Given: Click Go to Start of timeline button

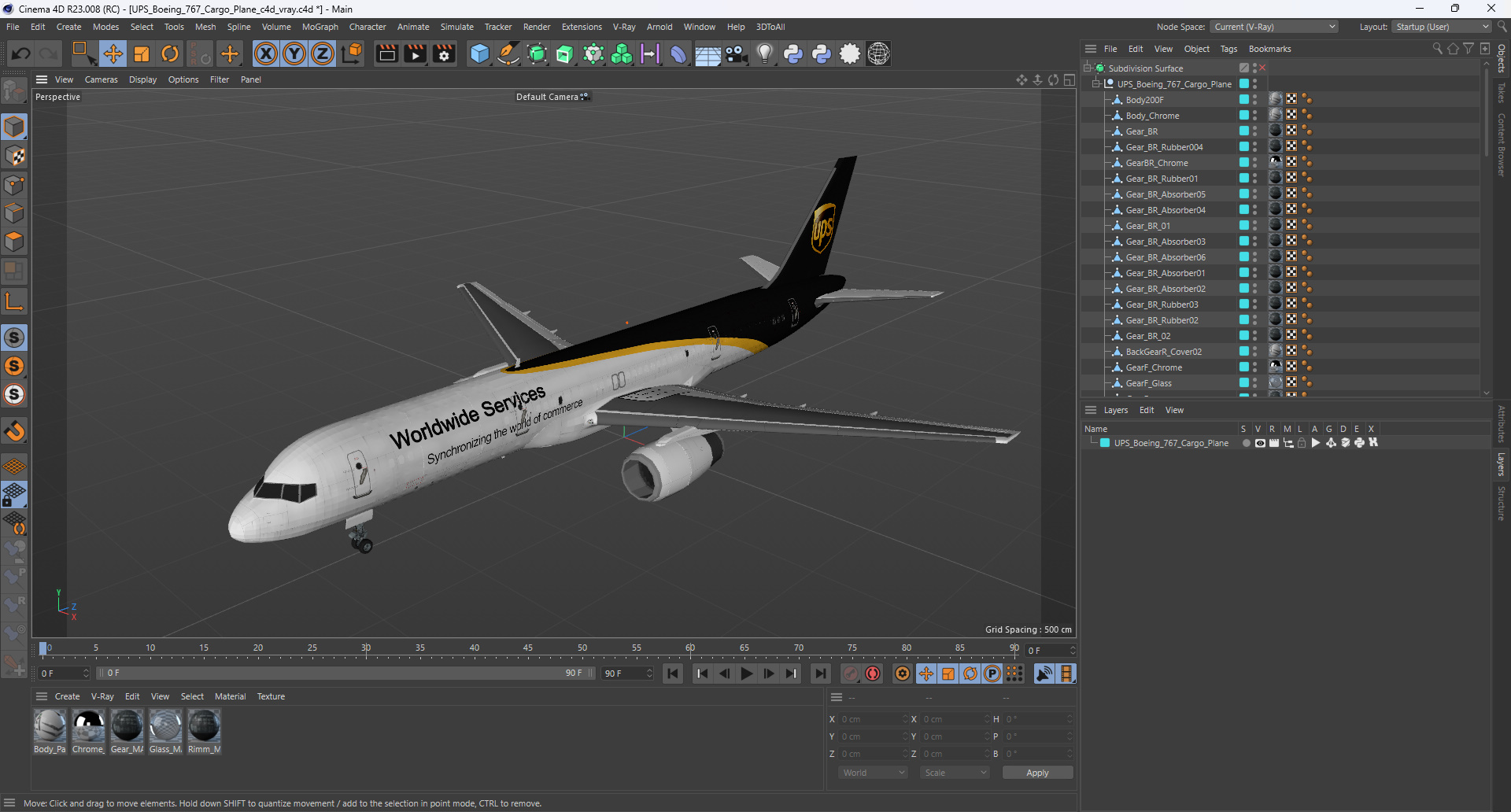Looking at the screenshot, I should [673, 674].
